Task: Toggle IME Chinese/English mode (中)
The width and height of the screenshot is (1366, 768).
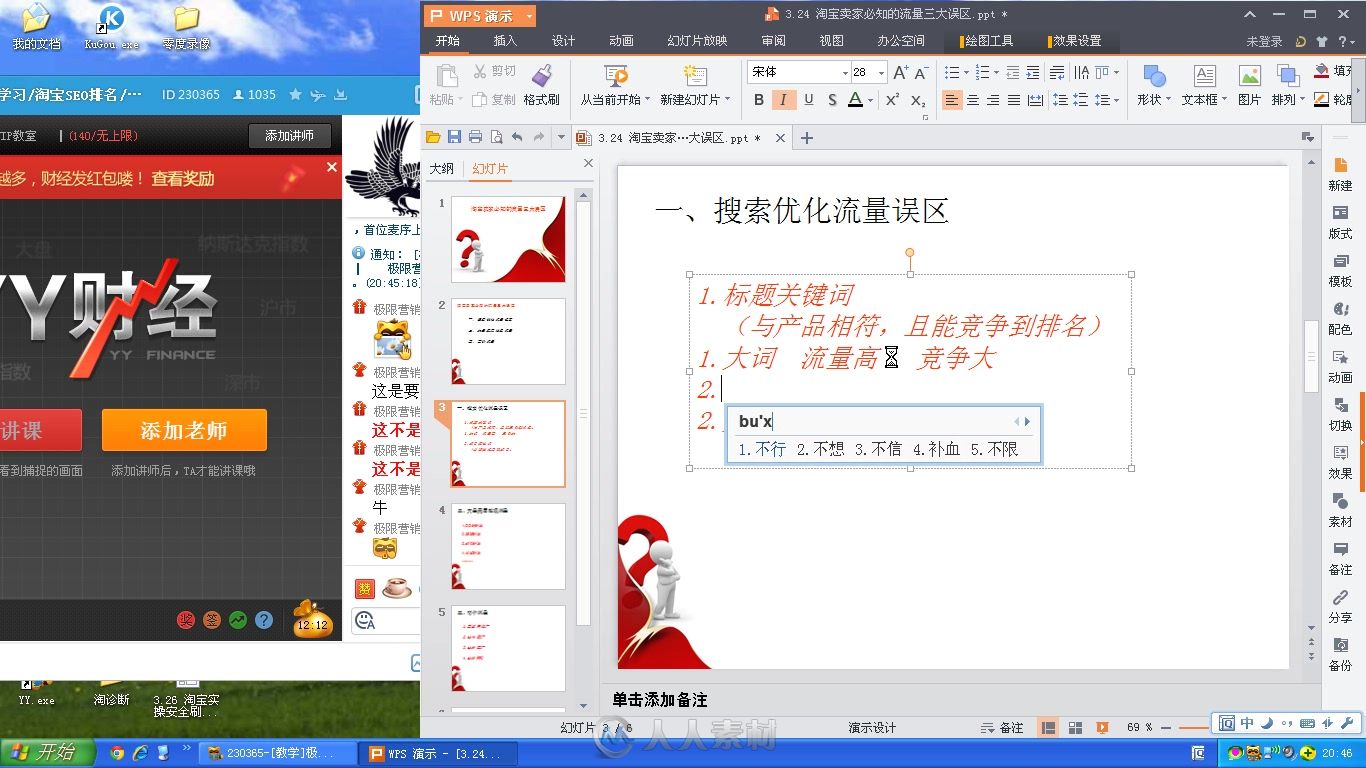Action: (x=1246, y=723)
